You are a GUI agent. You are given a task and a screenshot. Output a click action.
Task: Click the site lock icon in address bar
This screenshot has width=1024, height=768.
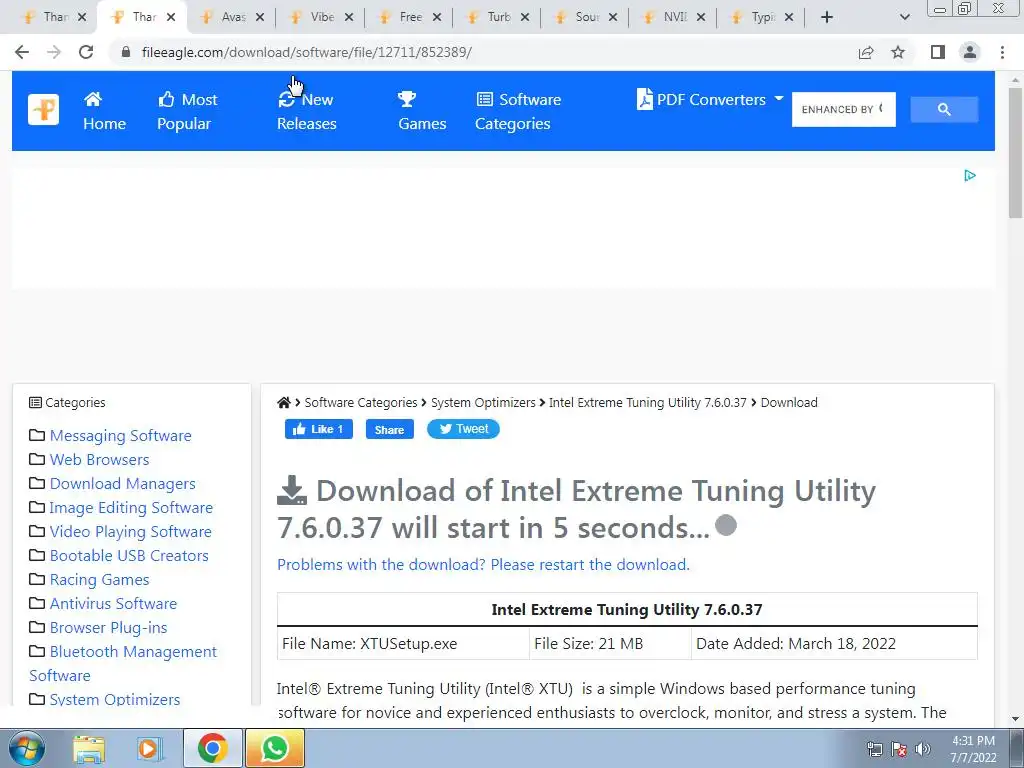pyautogui.click(x=126, y=52)
